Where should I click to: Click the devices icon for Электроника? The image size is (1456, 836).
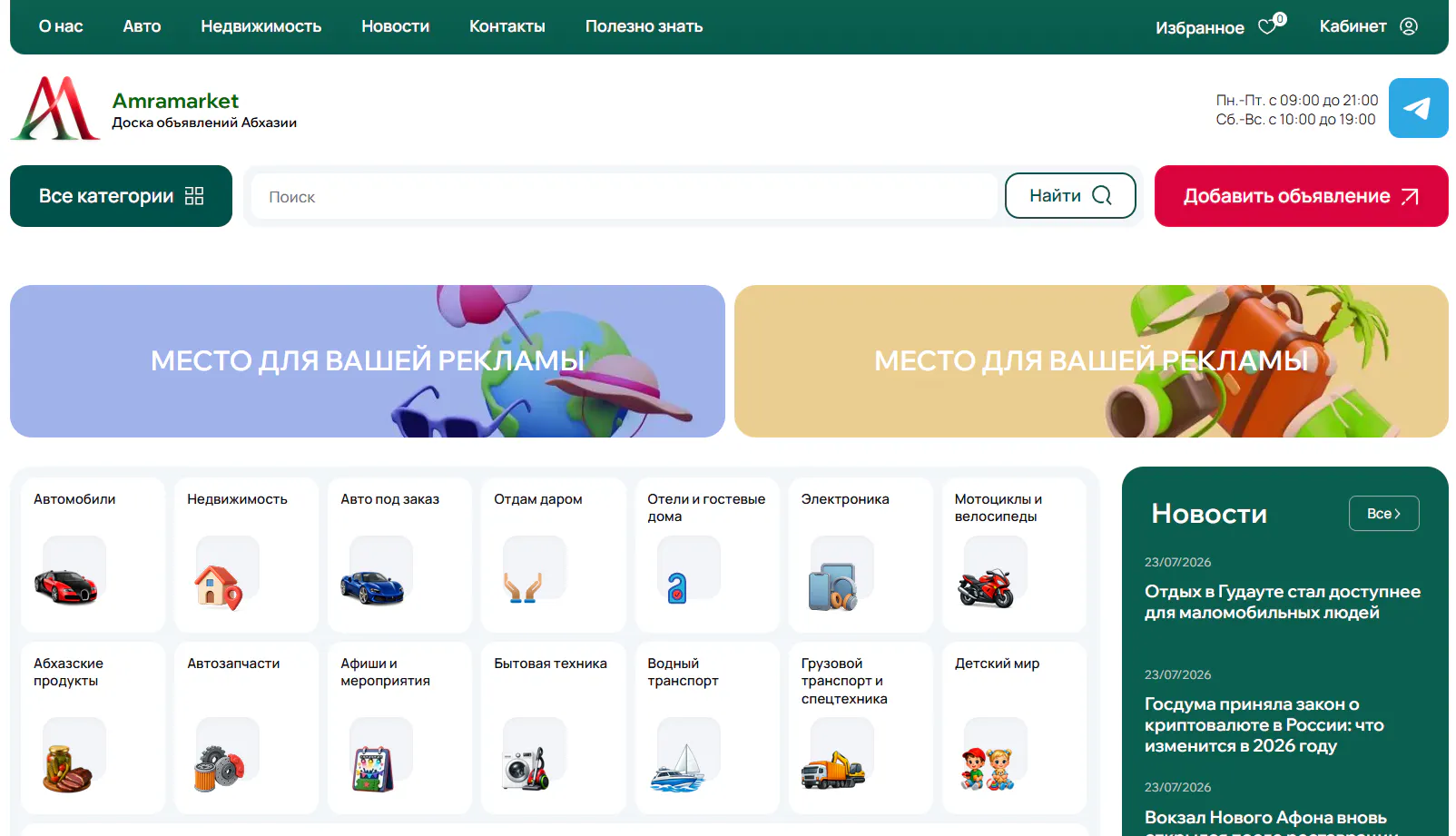[x=832, y=587]
